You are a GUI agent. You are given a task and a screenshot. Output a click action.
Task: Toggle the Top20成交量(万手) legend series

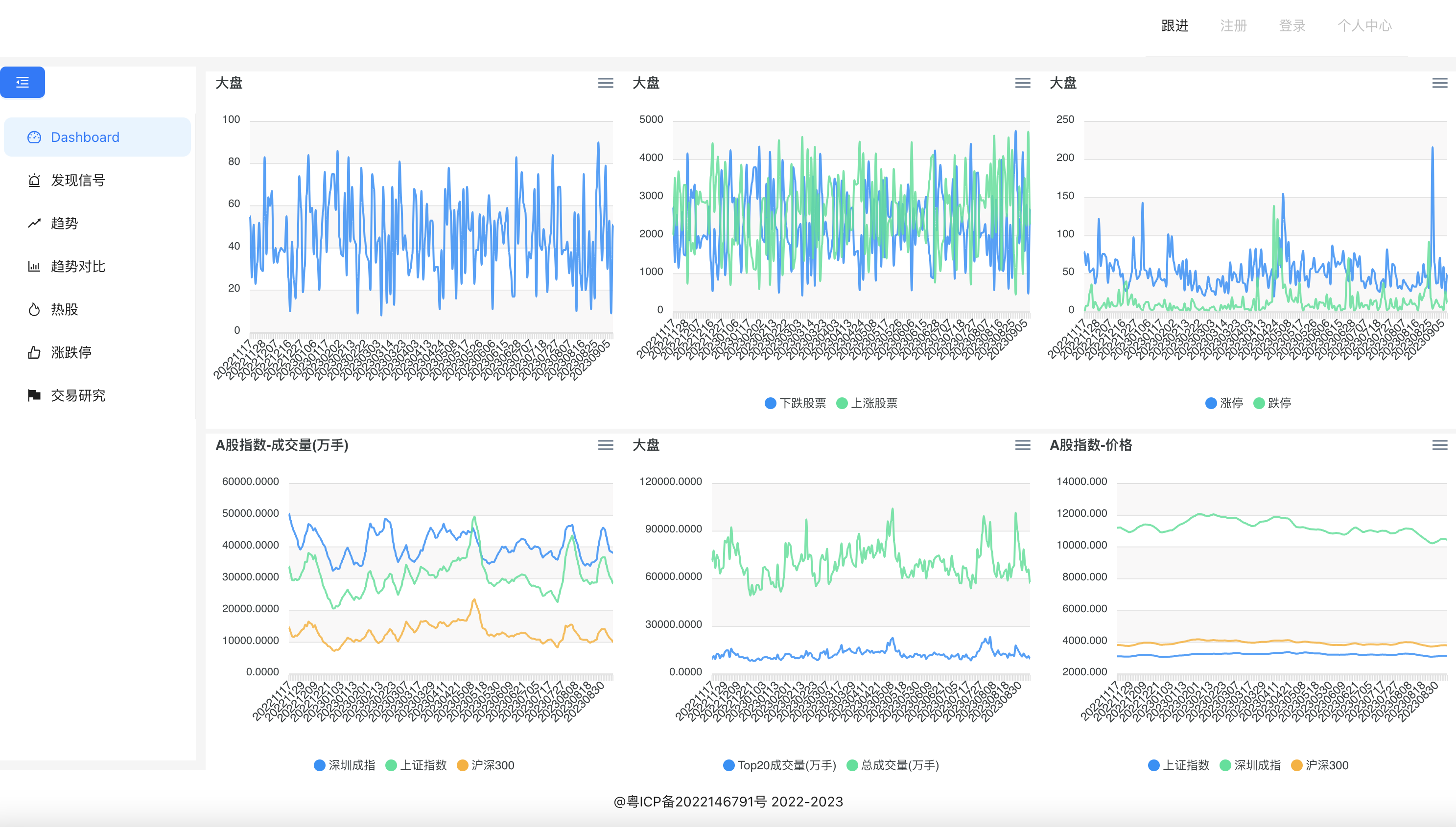click(779, 765)
